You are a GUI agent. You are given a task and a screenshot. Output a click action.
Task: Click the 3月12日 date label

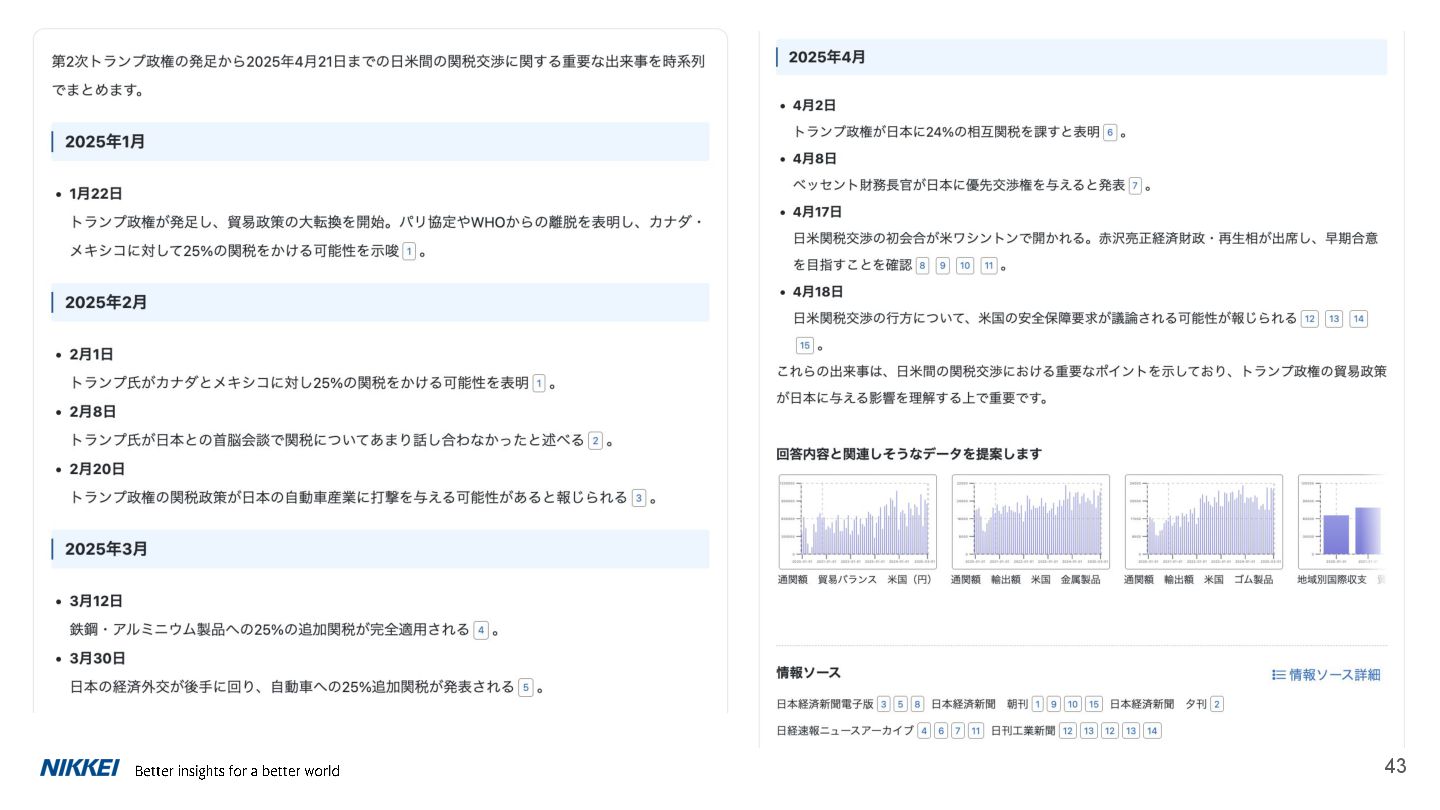click(x=96, y=601)
